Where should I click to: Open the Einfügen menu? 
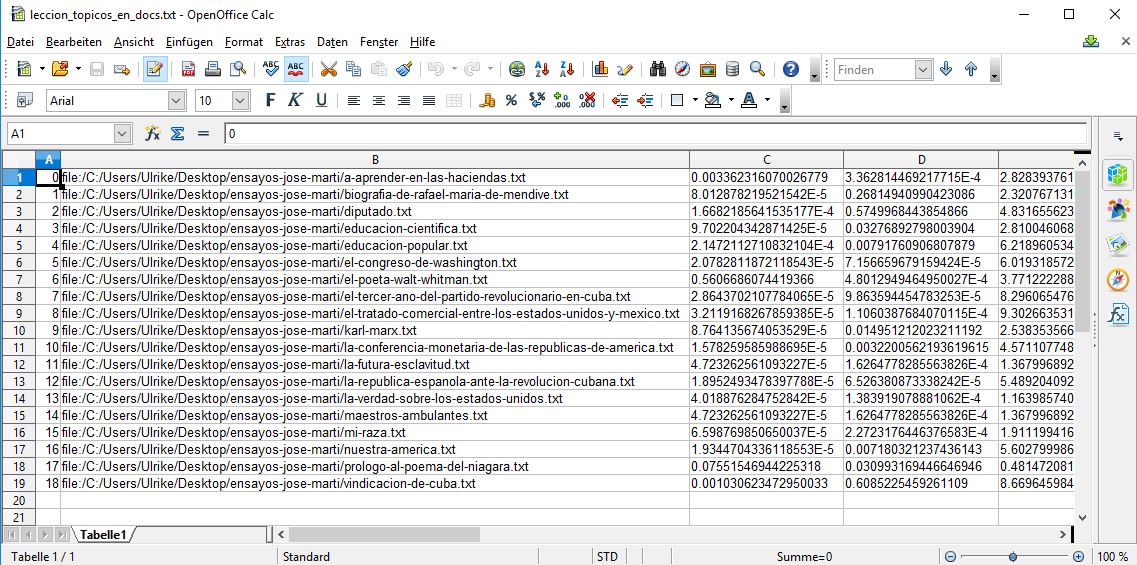pyautogui.click(x=189, y=42)
